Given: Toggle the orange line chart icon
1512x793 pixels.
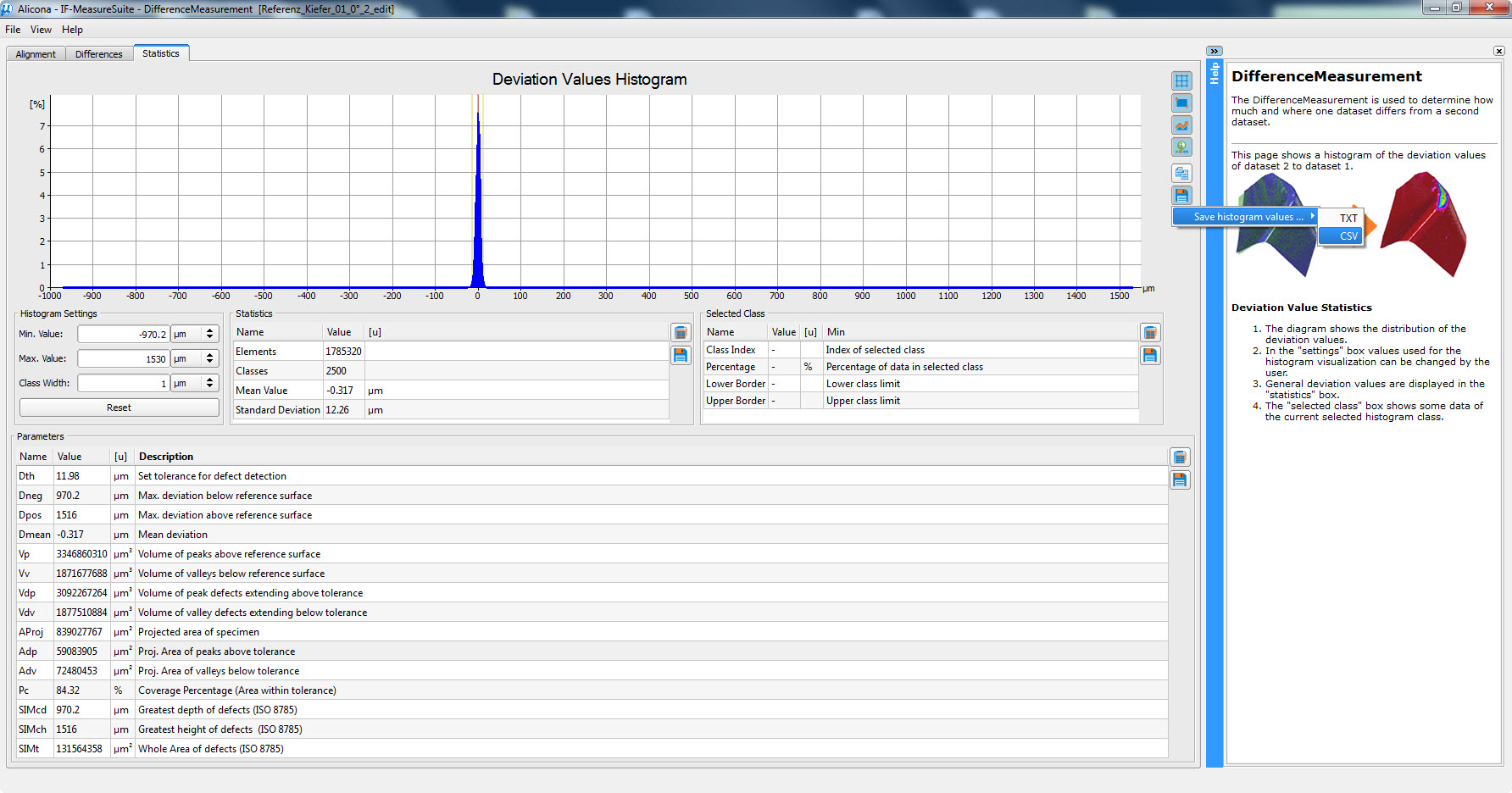Looking at the screenshot, I should point(1181,125).
